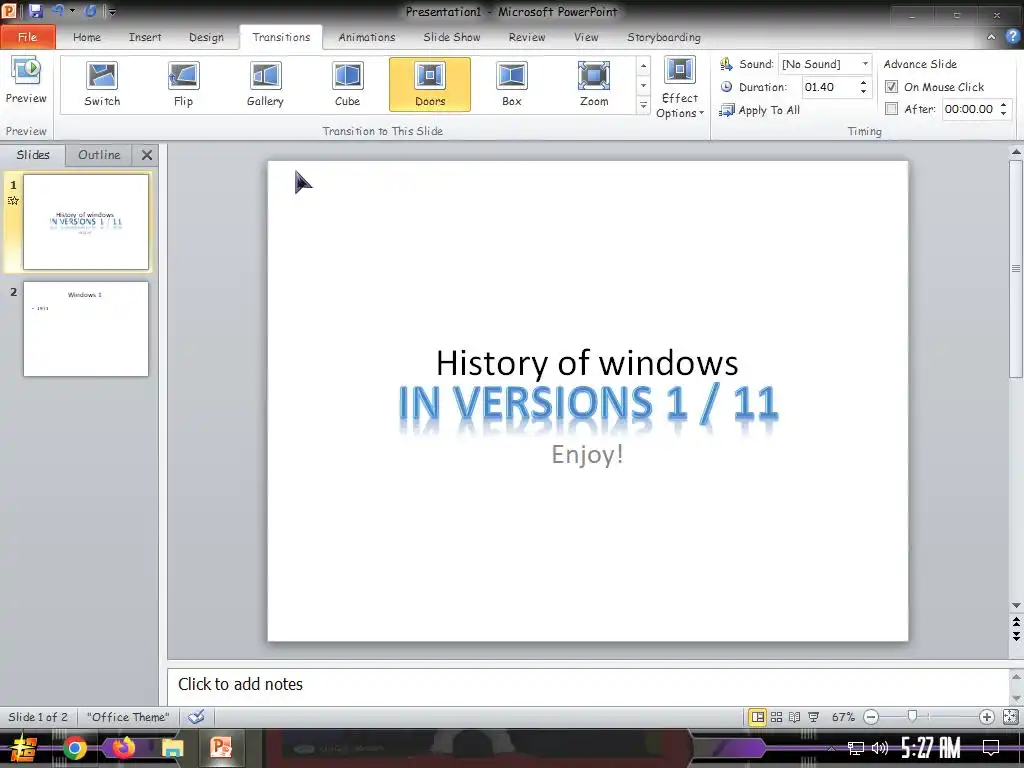Click the Undo icon in quick access toolbar
The width and height of the screenshot is (1024, 768).
[x=57, y=10]
